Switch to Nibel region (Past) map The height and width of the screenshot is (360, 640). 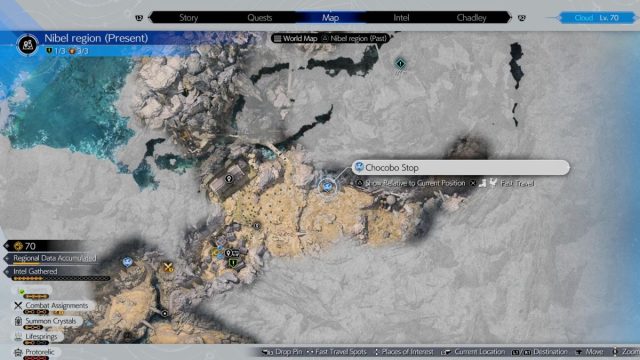click(x=354, y=38)
